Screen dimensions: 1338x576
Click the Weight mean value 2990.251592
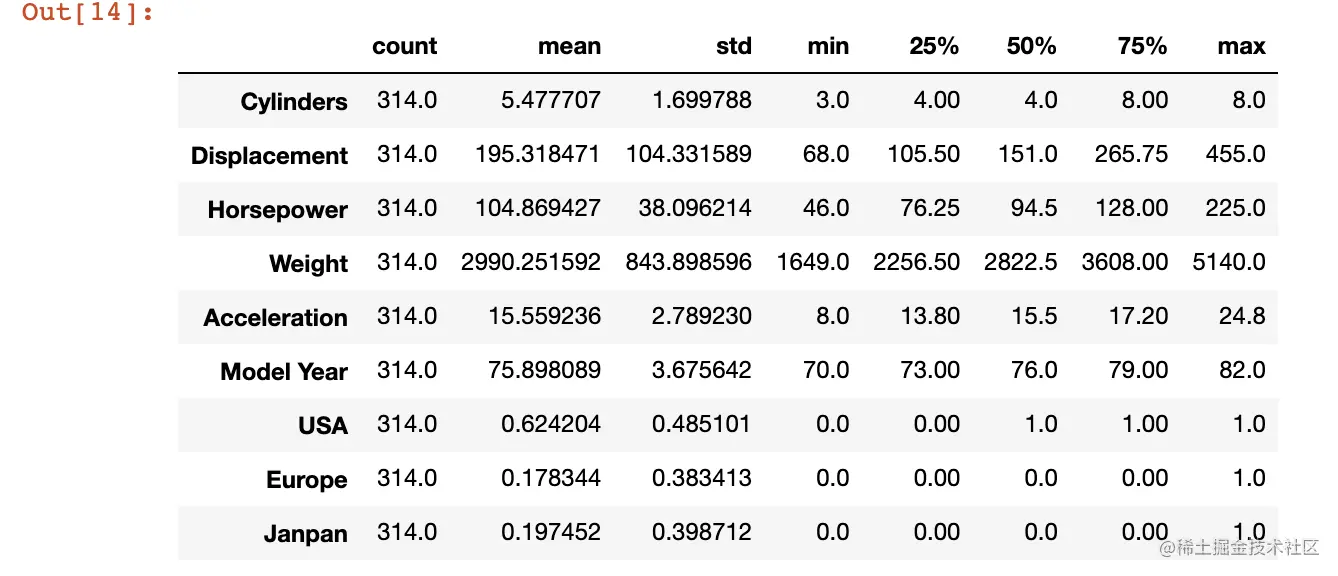click(x=531, y=262)
